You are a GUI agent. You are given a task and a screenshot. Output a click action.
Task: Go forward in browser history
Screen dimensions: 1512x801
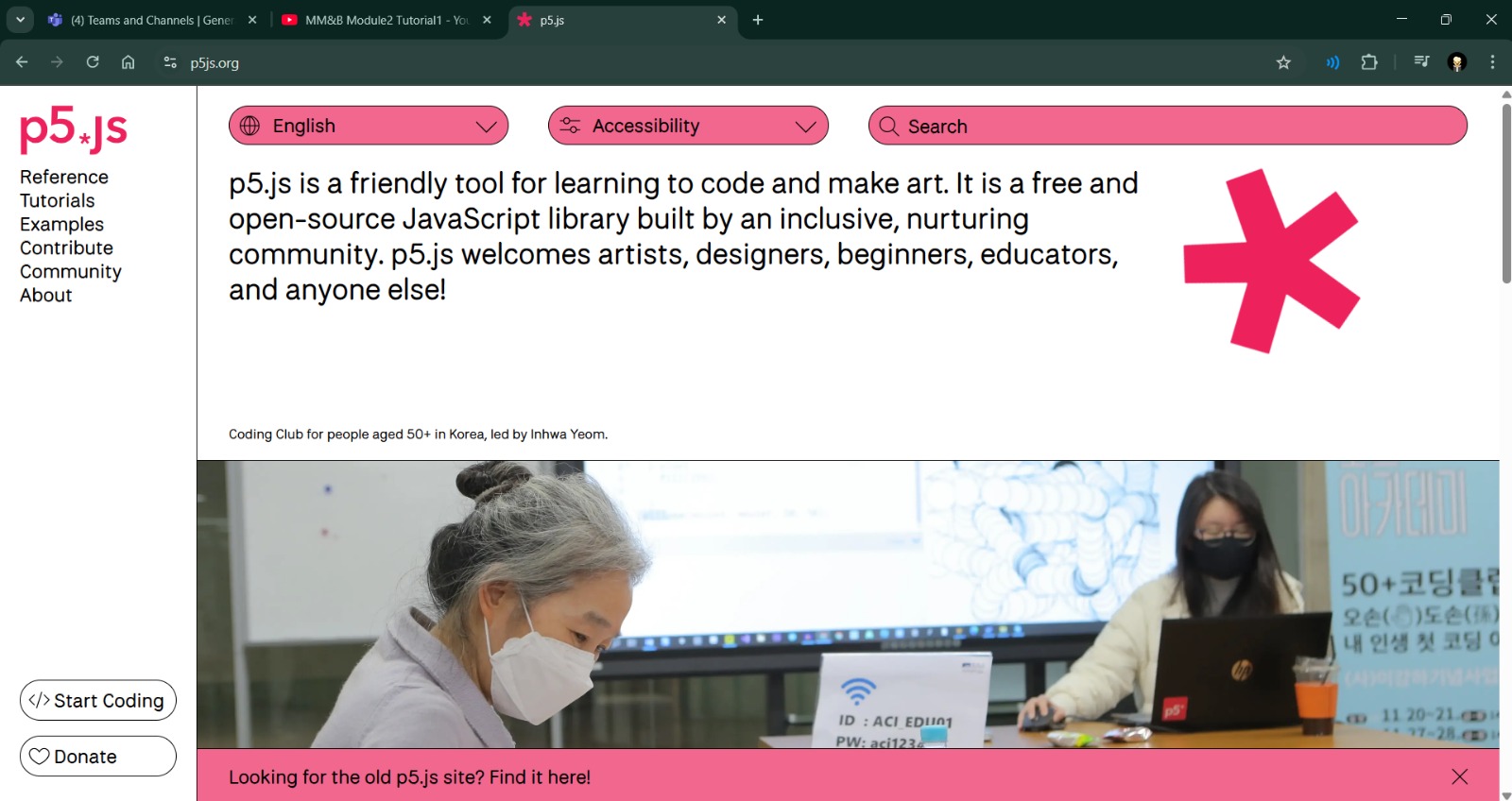pos(57,62)
